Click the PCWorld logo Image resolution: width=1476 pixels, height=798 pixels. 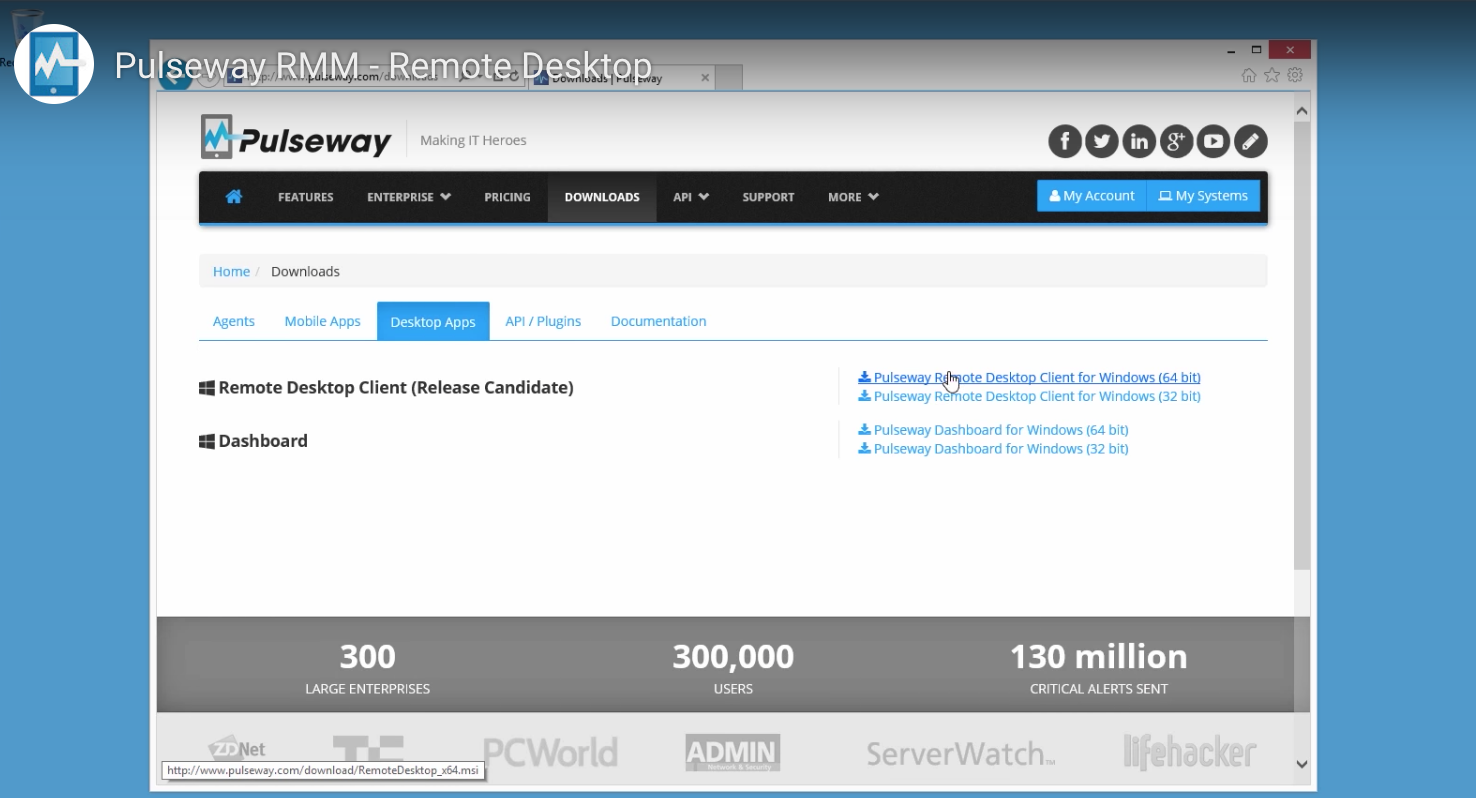click(x=550, y=753)
